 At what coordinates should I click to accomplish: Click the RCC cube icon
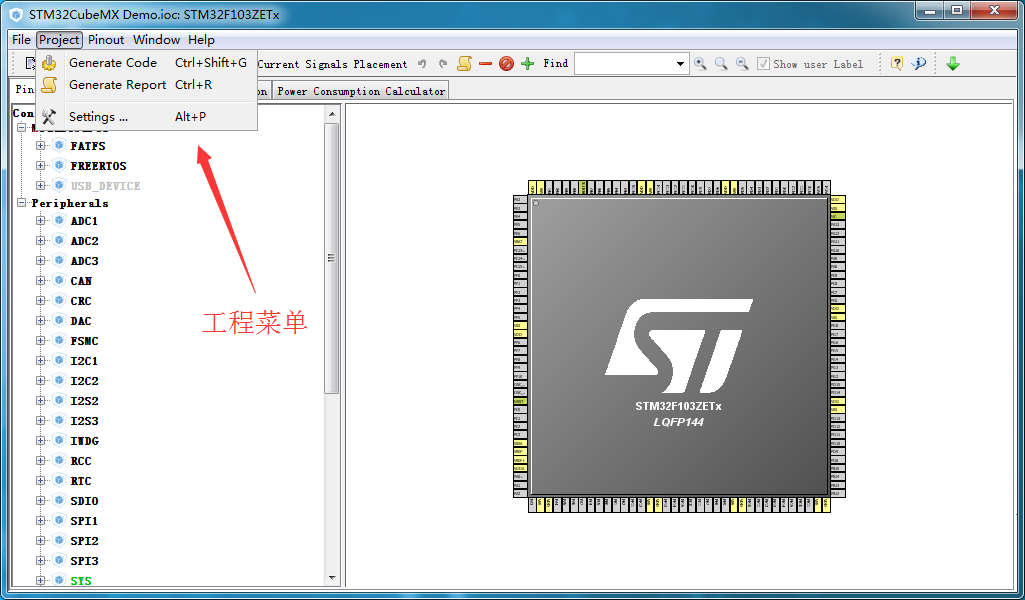[59, 460]
